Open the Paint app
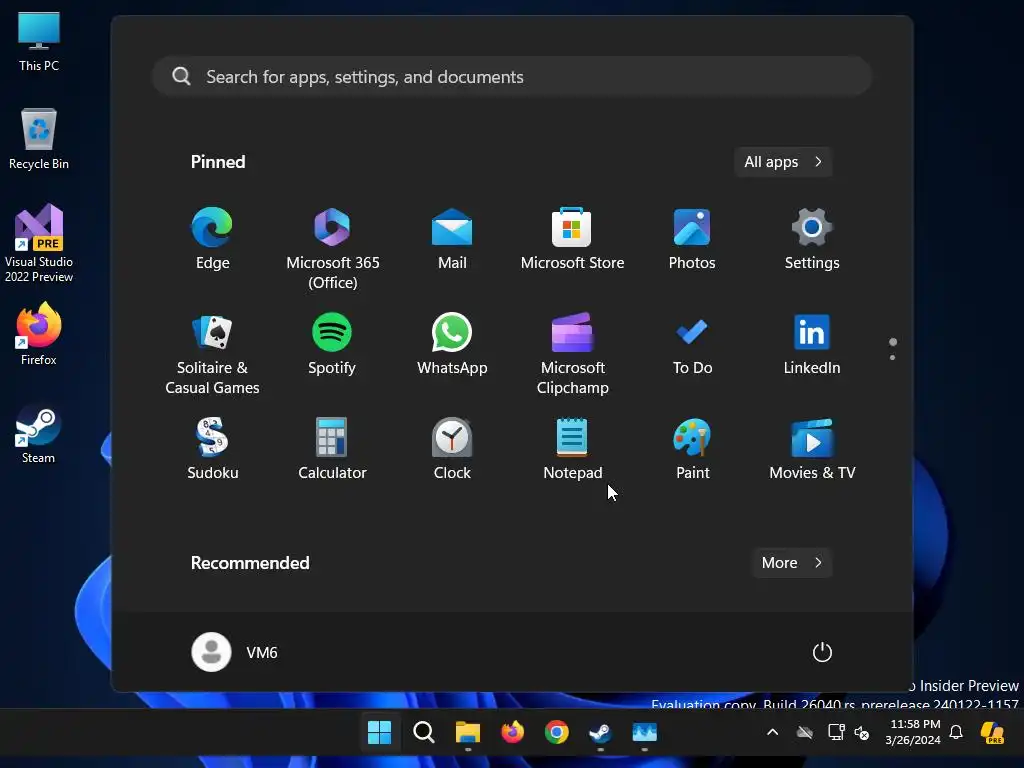1024x768 pixels. 692,449
